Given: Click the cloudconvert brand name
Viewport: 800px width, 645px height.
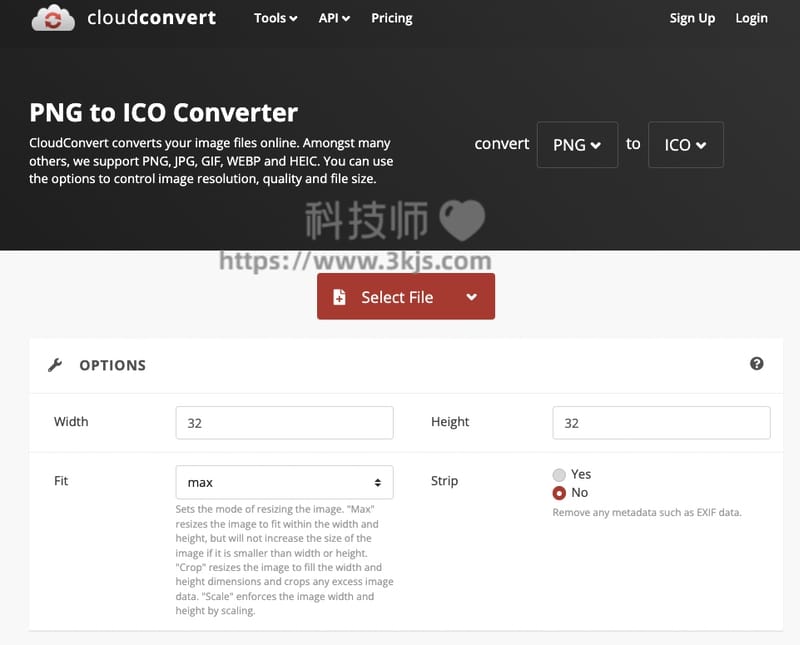Looking at the screenshot, I should click(152, 18).
